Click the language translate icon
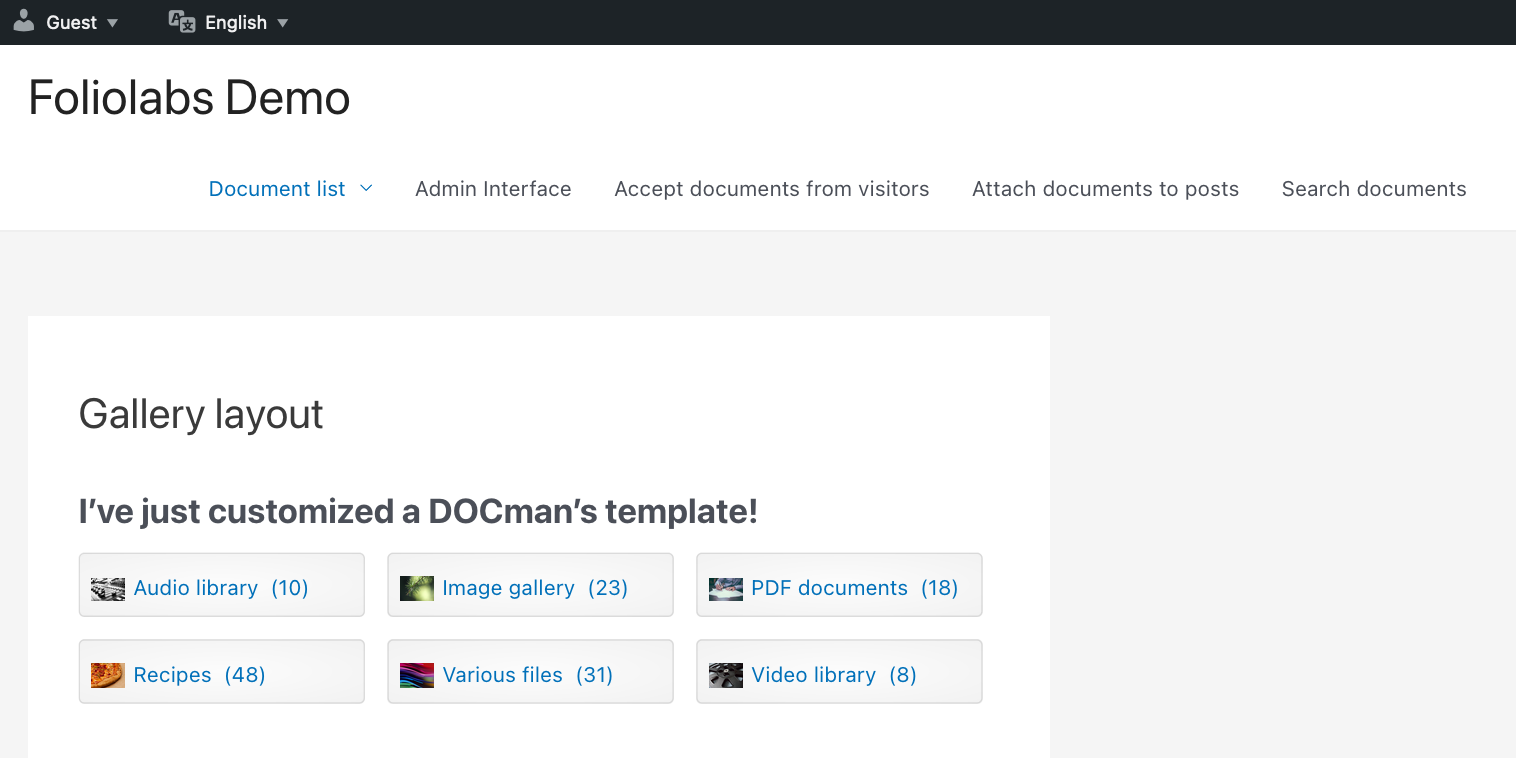Viewport: 1516px width, 758px height. pyautogui.click(x=182, y=22)
